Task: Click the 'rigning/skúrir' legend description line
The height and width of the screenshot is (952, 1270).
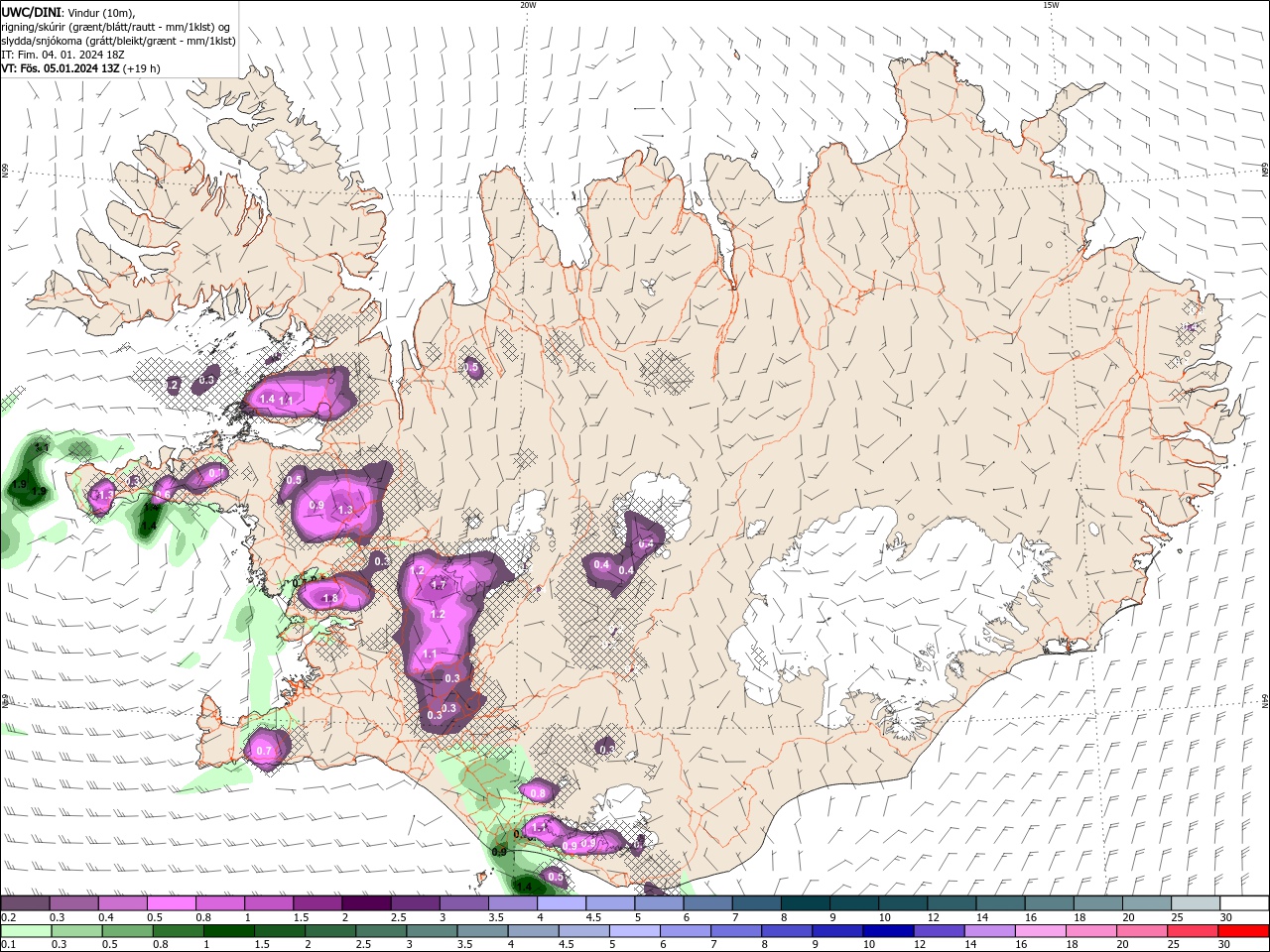Action: tap(116, 27)
